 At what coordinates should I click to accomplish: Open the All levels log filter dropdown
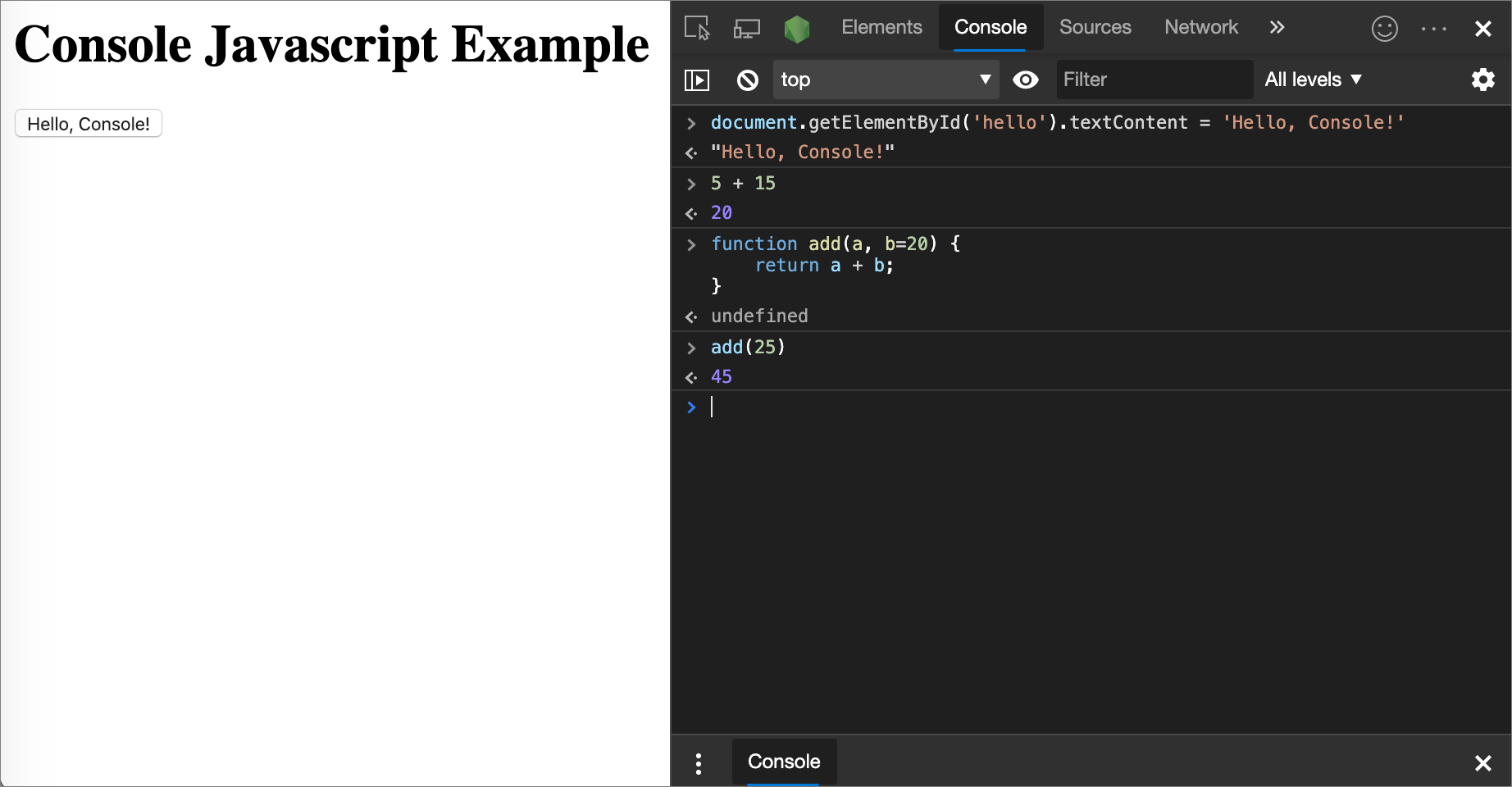point(1313,80)
